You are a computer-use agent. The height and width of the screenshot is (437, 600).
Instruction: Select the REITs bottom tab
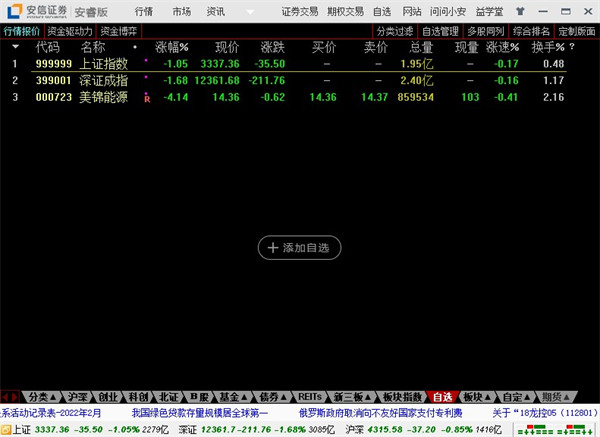310,397
